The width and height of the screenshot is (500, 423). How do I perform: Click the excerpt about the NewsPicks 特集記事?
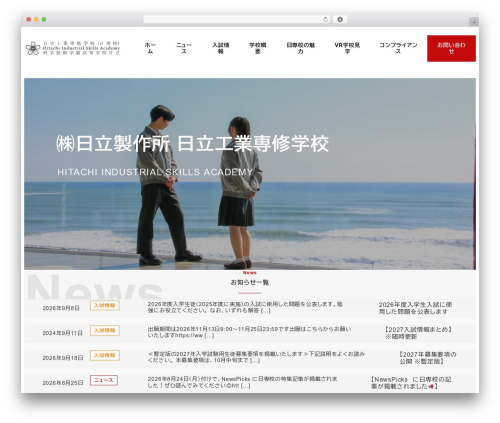tap(242, 382)
